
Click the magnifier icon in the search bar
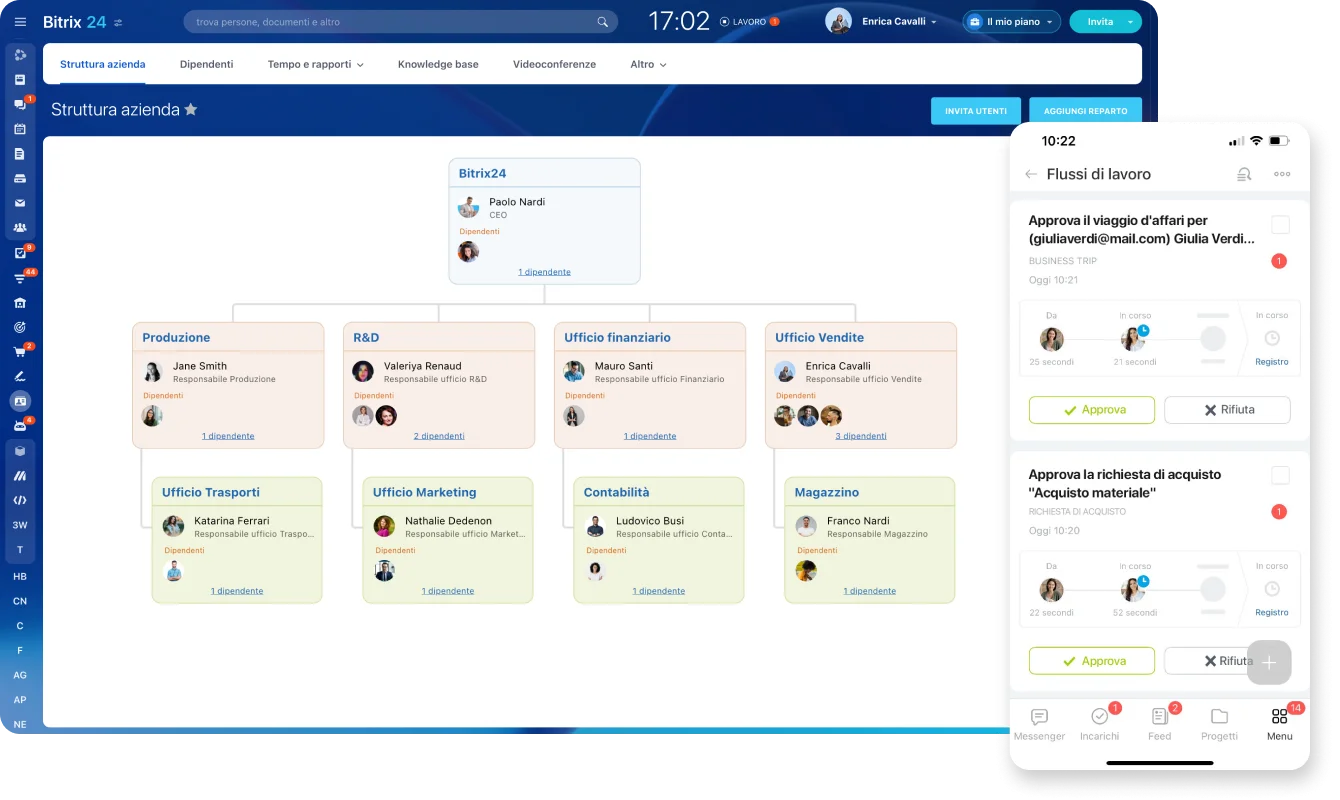(603, 22)
